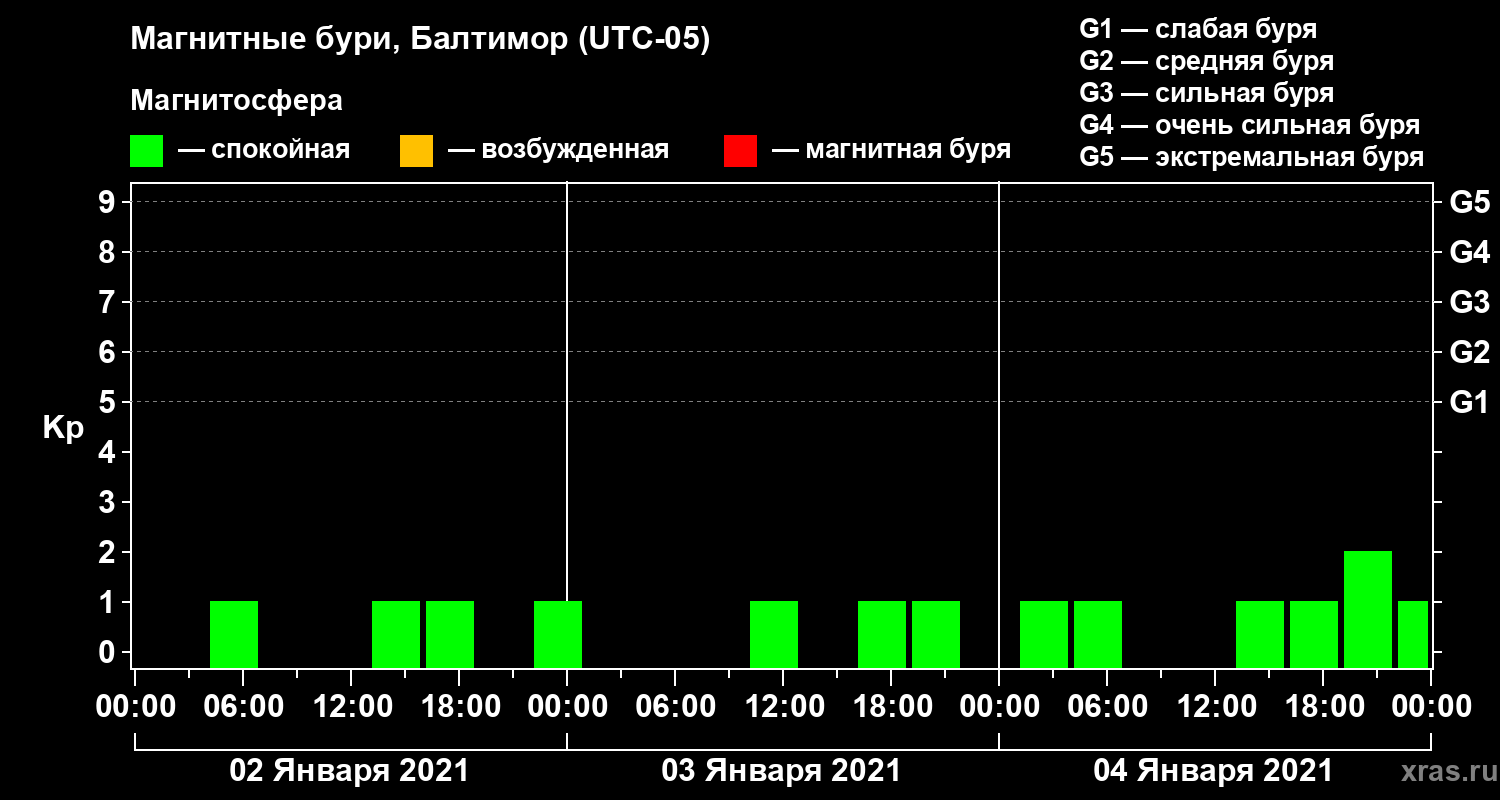
Task: Click the Kp axis value 2
Action: click(x=109, y=552)
